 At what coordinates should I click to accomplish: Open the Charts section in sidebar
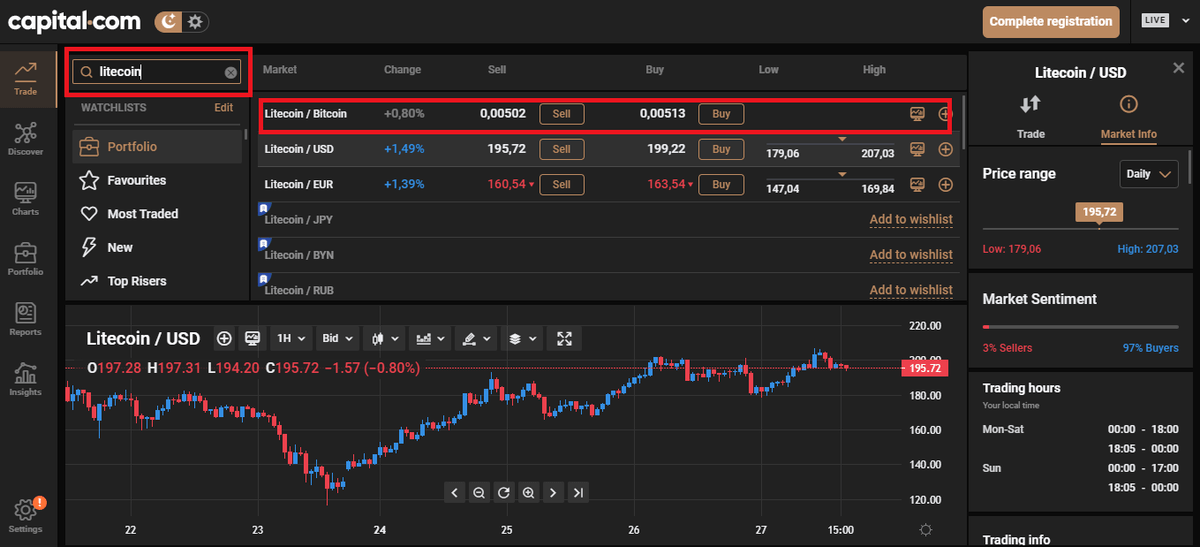coord(25,198)
